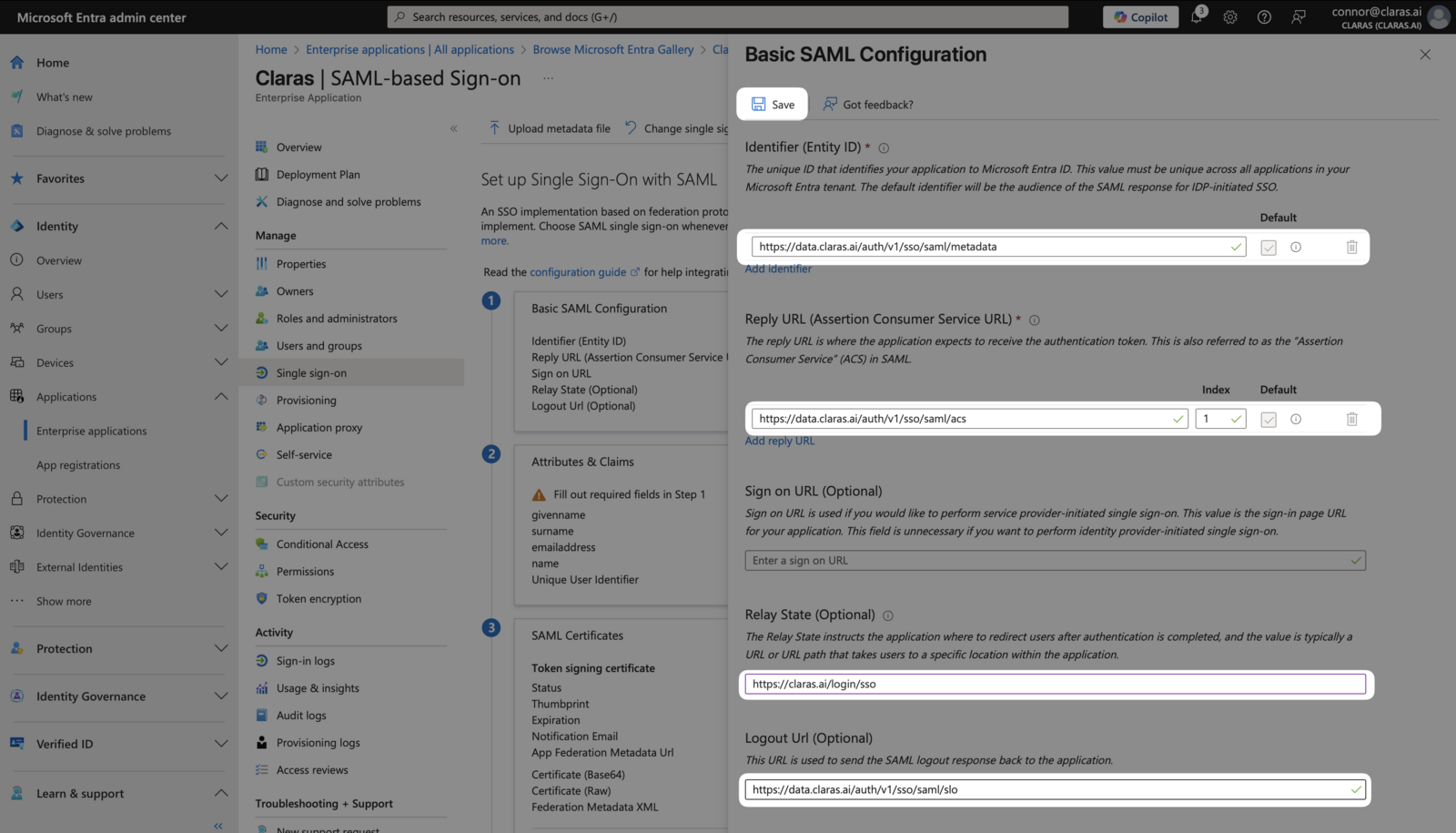Delete the Reply URL acs row
The image size is (1456, 833).
tap(1351, 419)
